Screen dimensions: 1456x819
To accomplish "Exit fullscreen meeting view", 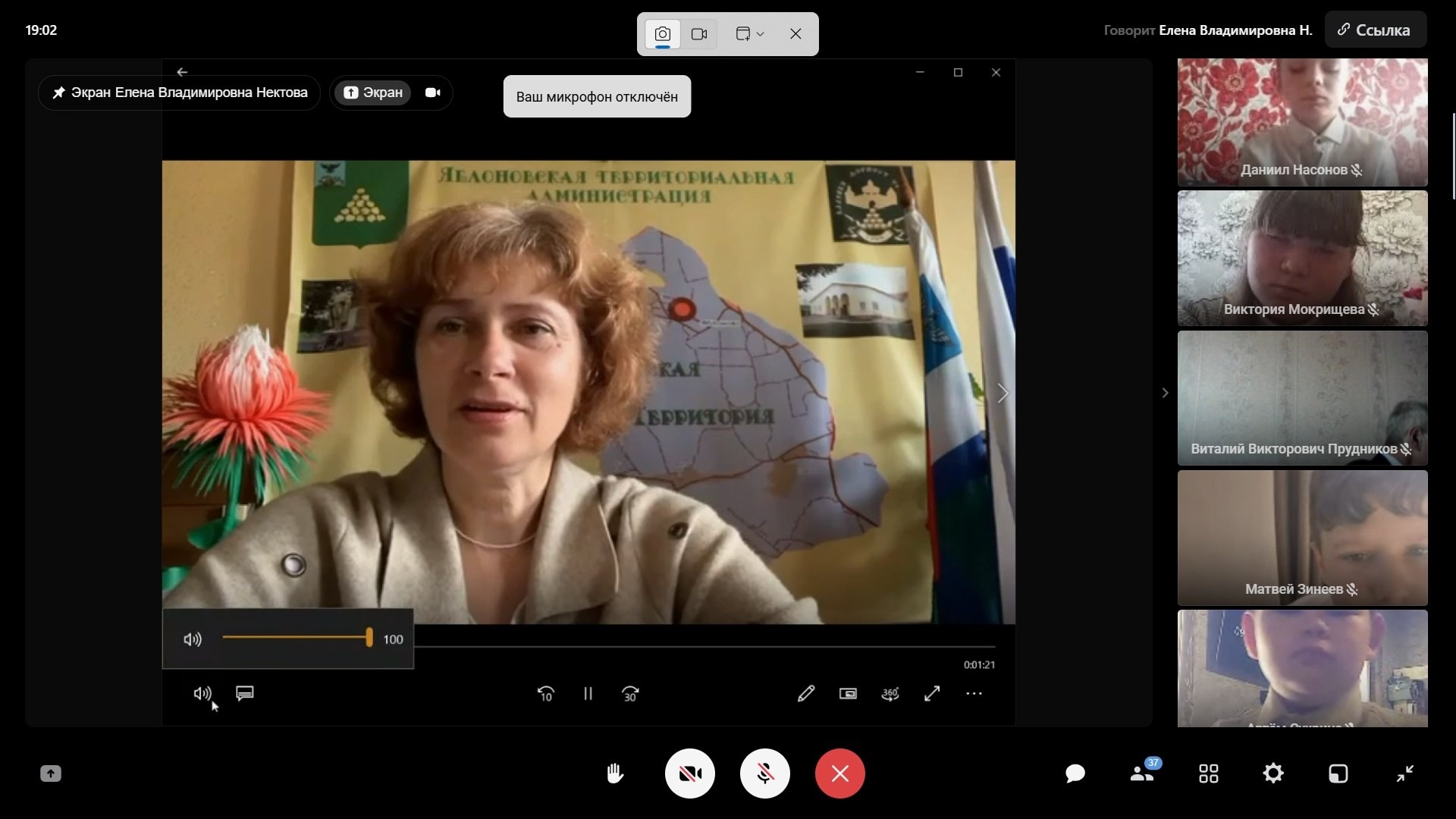I will click(1404, 773).
